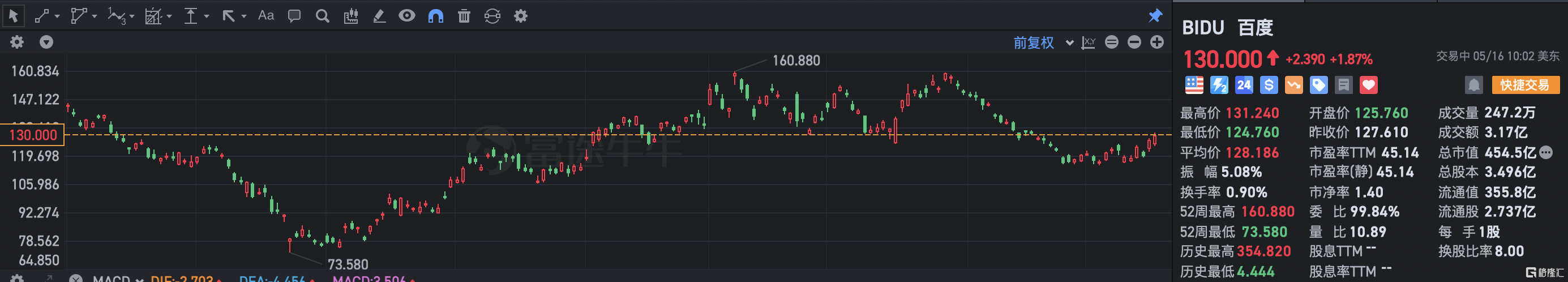This screenshot has height=282, width=1568.
Task: Toggle drawings visibility with eye icon
Action: (407, 16)
